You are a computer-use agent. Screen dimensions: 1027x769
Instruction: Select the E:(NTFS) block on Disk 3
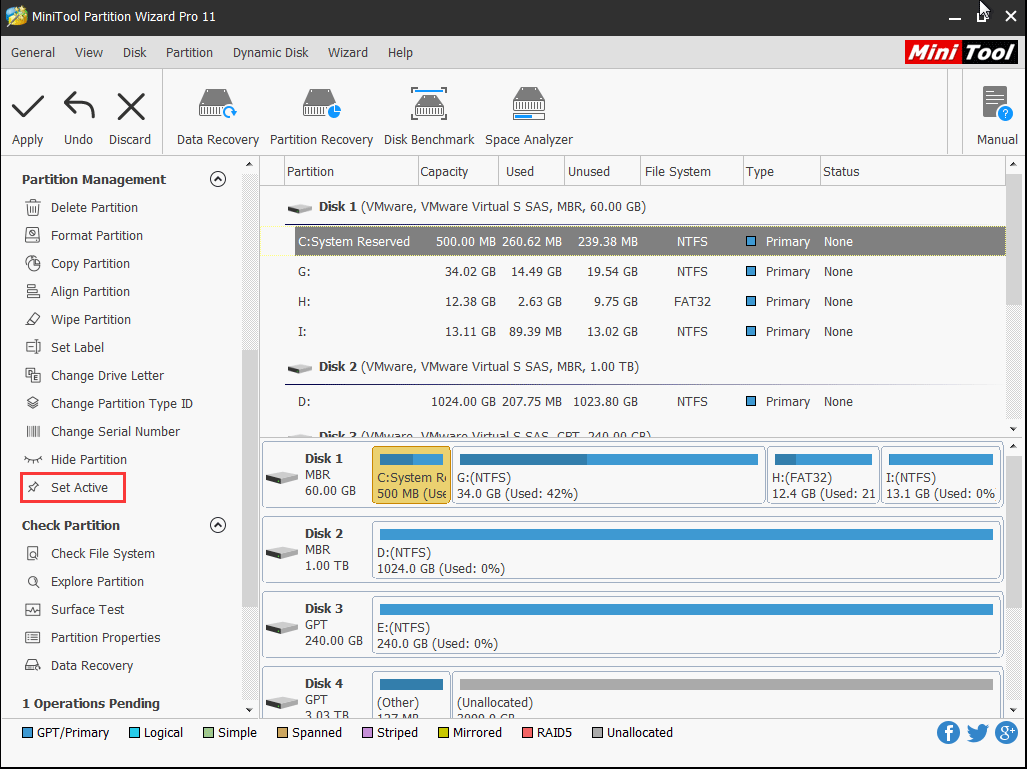pos(686,626)
